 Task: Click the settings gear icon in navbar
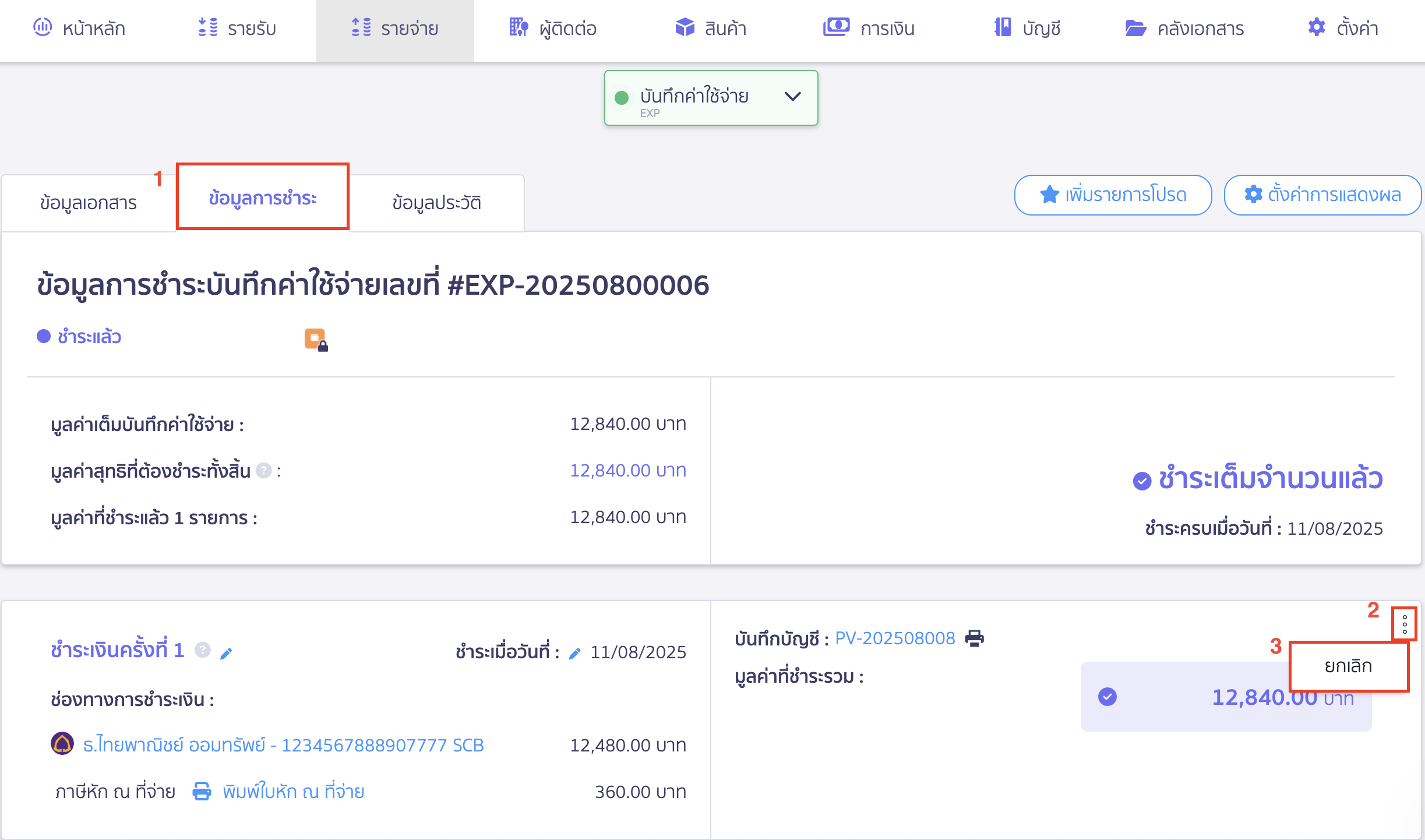[x=1317, y=27]
